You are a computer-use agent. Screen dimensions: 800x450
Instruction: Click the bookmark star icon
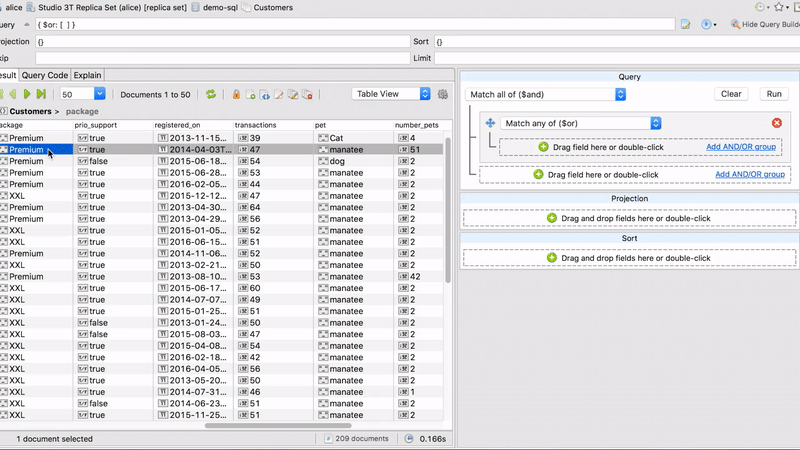coord(779,7)
